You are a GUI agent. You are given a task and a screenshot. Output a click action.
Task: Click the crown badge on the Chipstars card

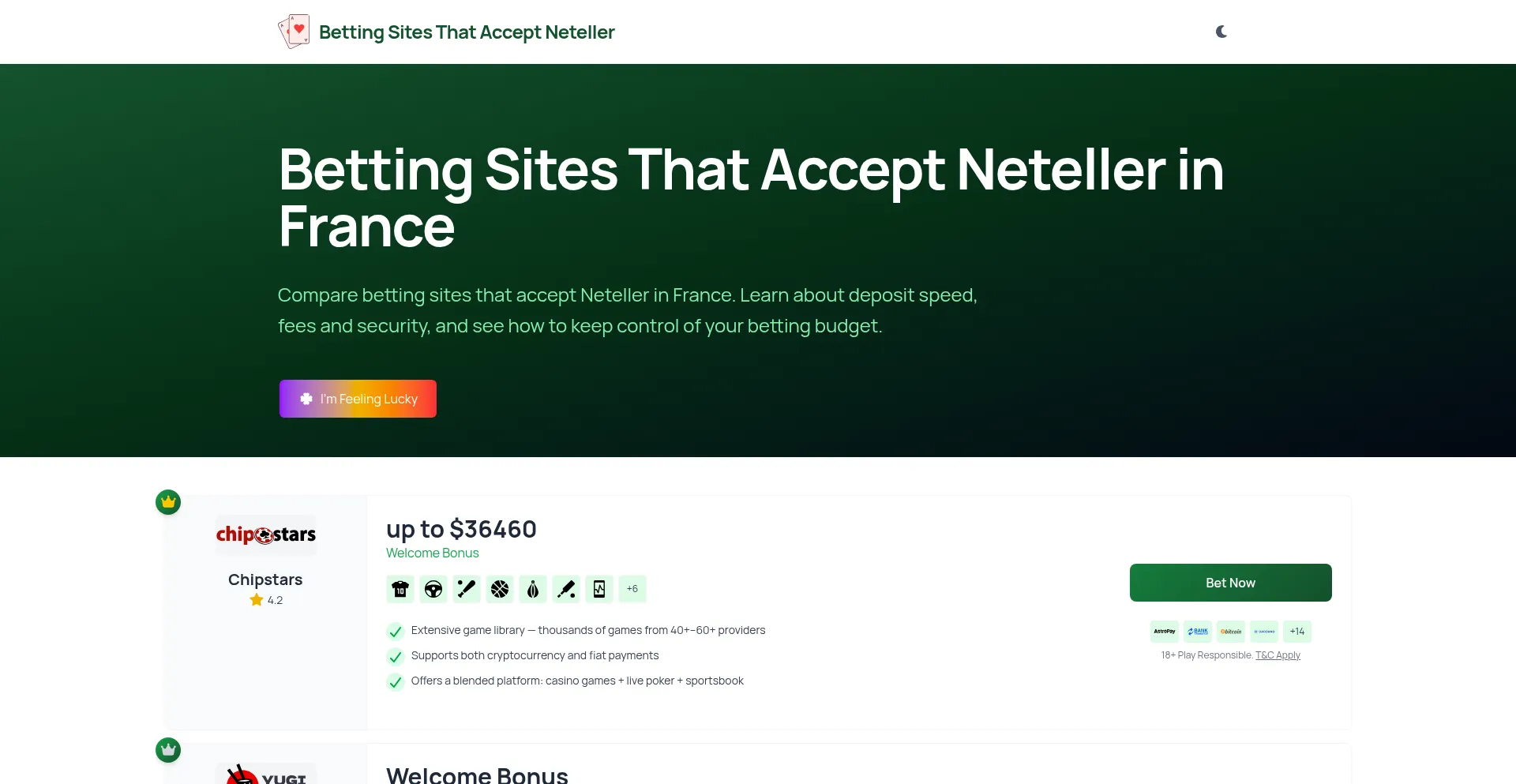click(x=168, y=502)
